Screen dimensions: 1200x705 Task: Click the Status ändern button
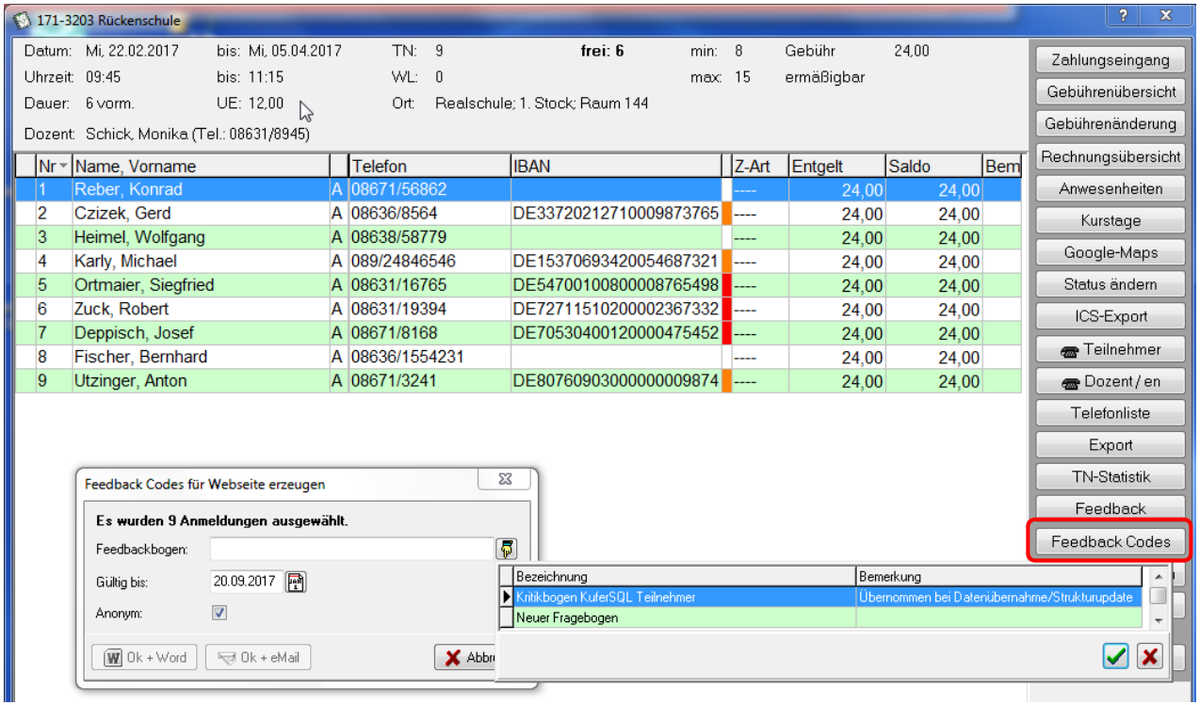coord(1110,284)
